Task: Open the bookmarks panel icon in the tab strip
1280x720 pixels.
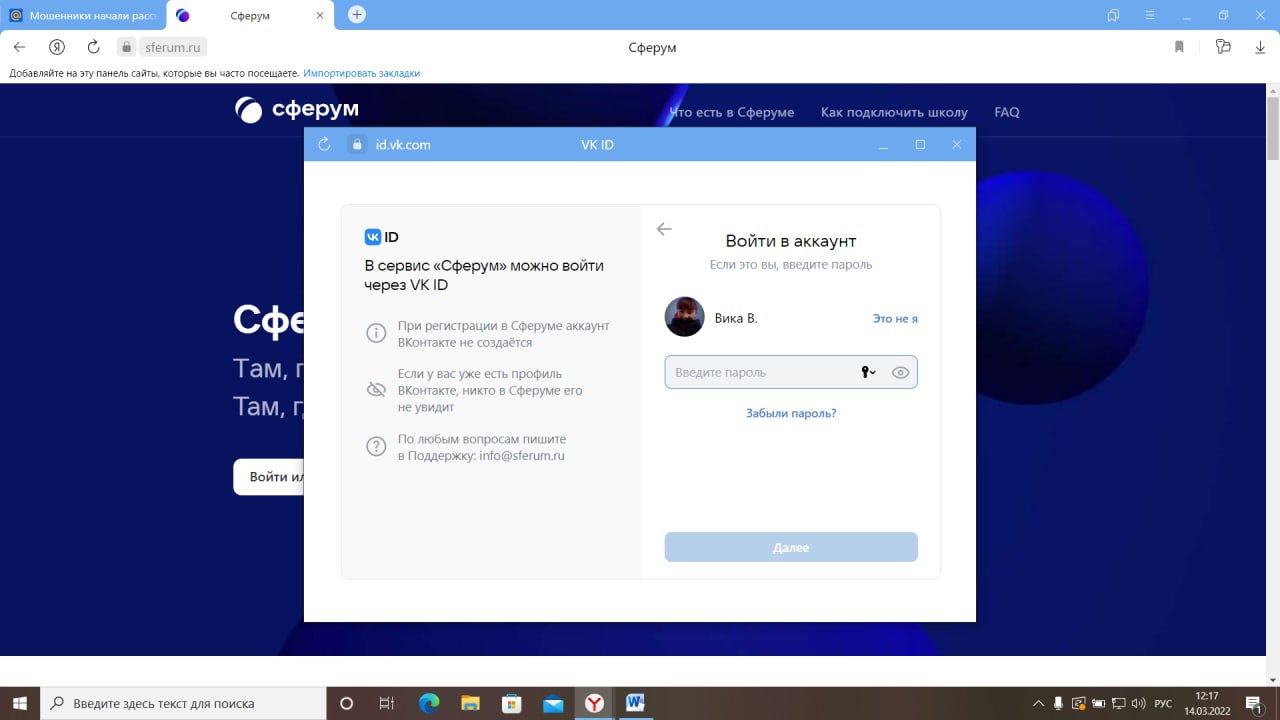Action: pyautogui.click(x=1113, y=15)
